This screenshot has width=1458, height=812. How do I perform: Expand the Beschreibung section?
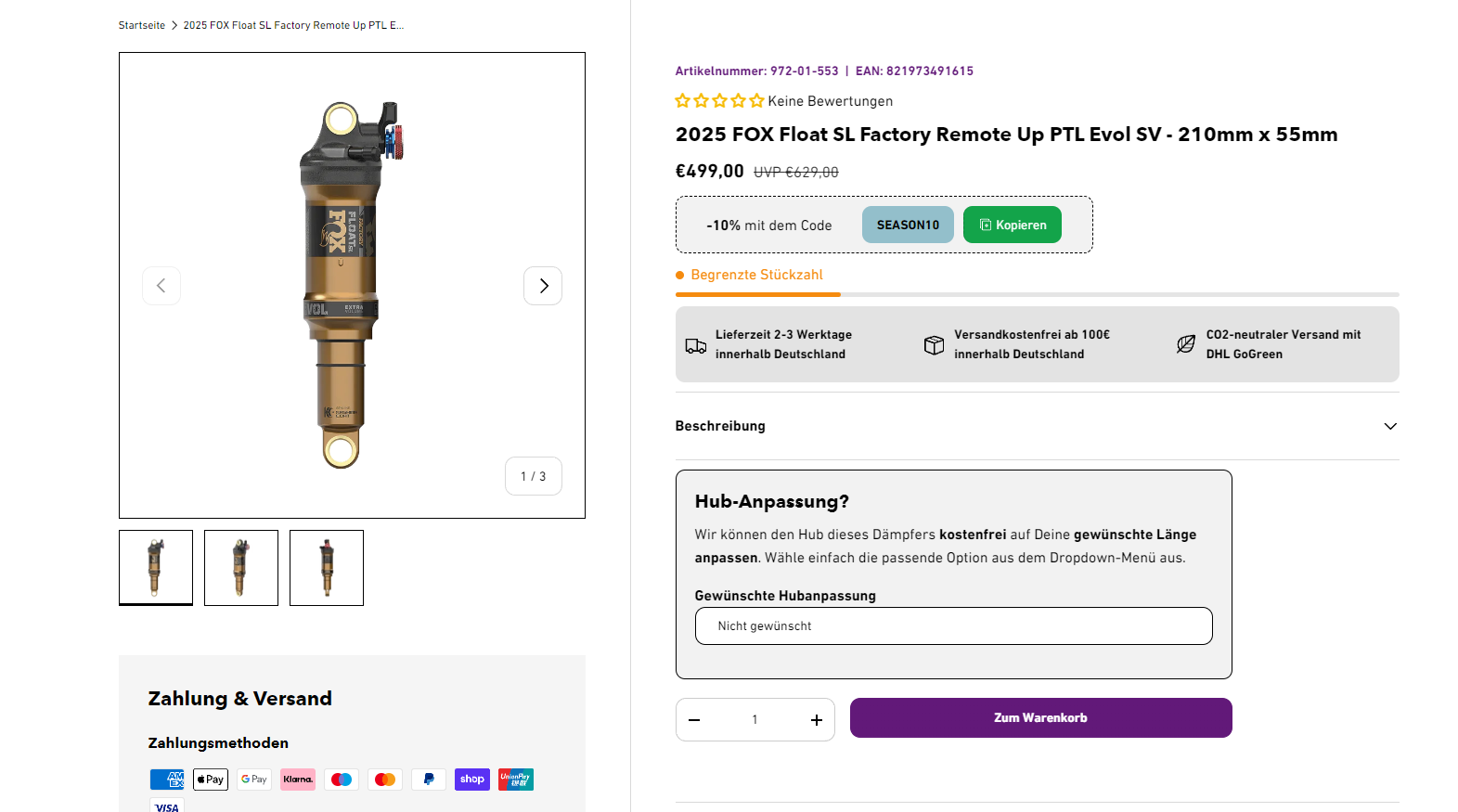click(x=1037, y=426)
